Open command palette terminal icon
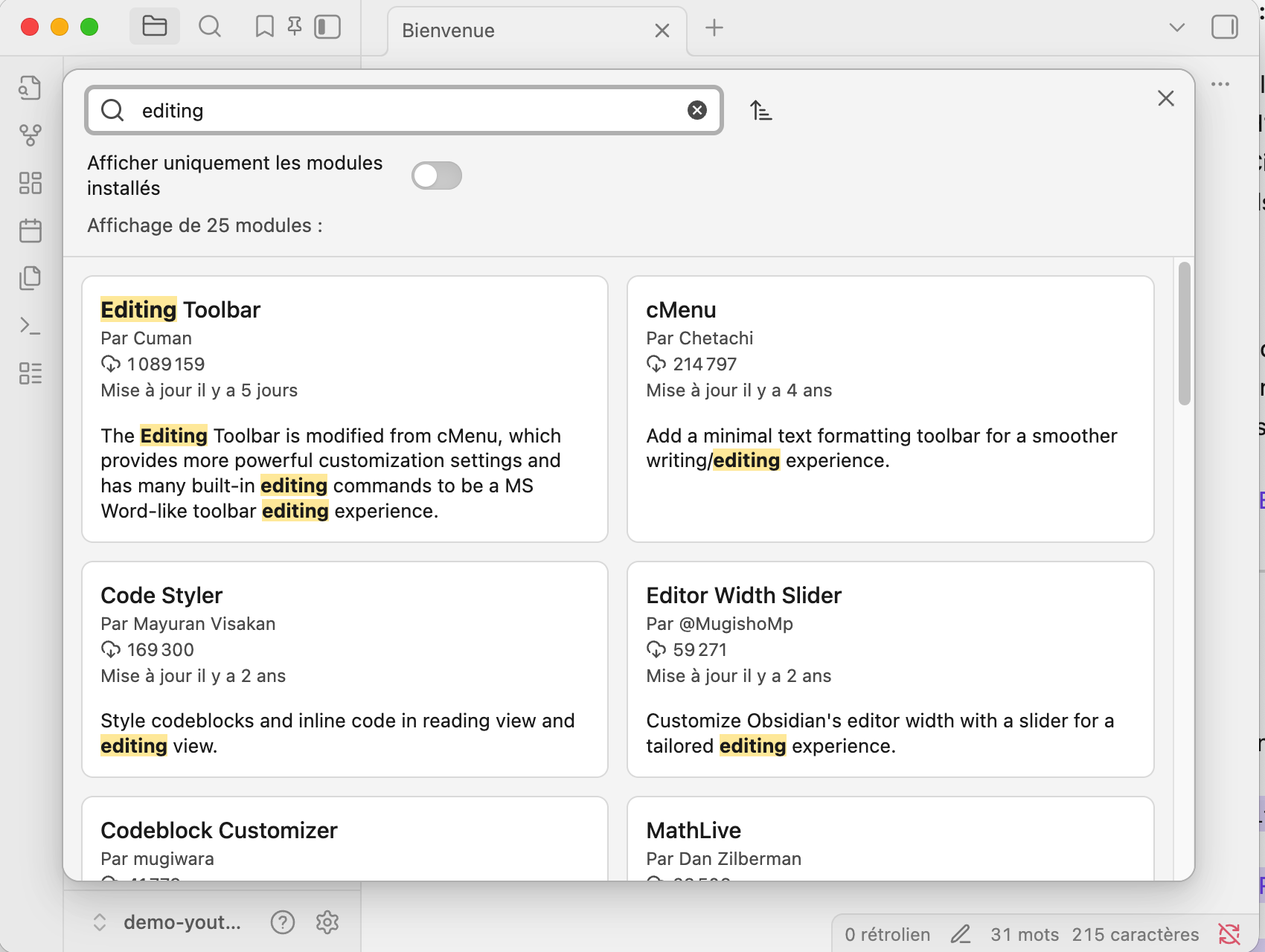The width and height of the screenshot is (1265, 952). coord(31,326)
